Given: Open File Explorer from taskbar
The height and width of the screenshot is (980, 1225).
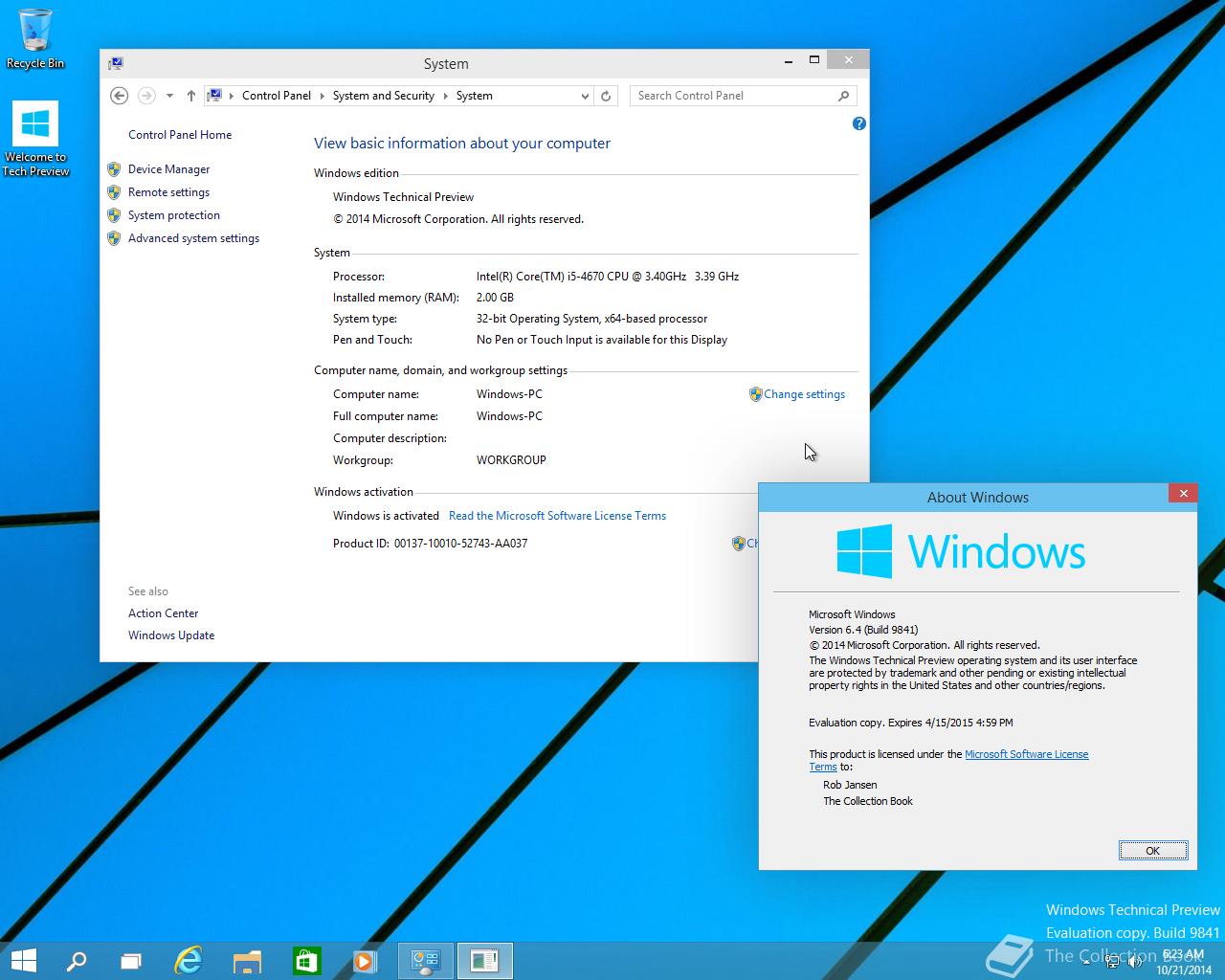Looking at the screenshot, I should (247, 961).
